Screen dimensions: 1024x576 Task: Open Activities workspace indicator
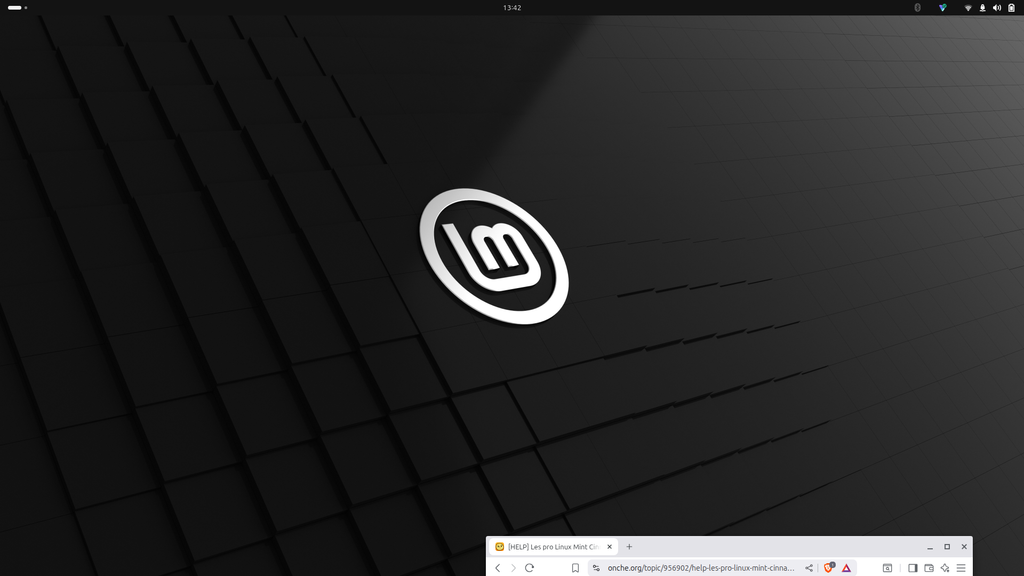coord(17,7)
